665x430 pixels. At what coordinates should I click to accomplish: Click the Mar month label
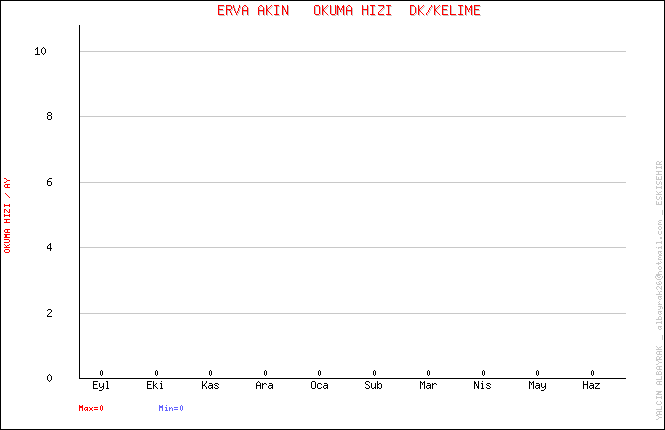coord(428,386)
